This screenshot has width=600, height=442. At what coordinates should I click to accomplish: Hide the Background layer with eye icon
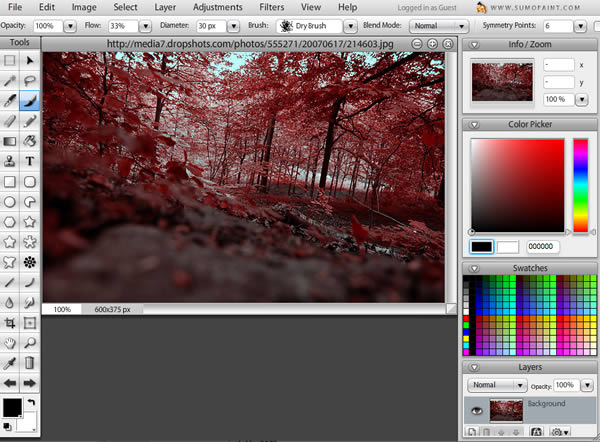click(476, 411)
